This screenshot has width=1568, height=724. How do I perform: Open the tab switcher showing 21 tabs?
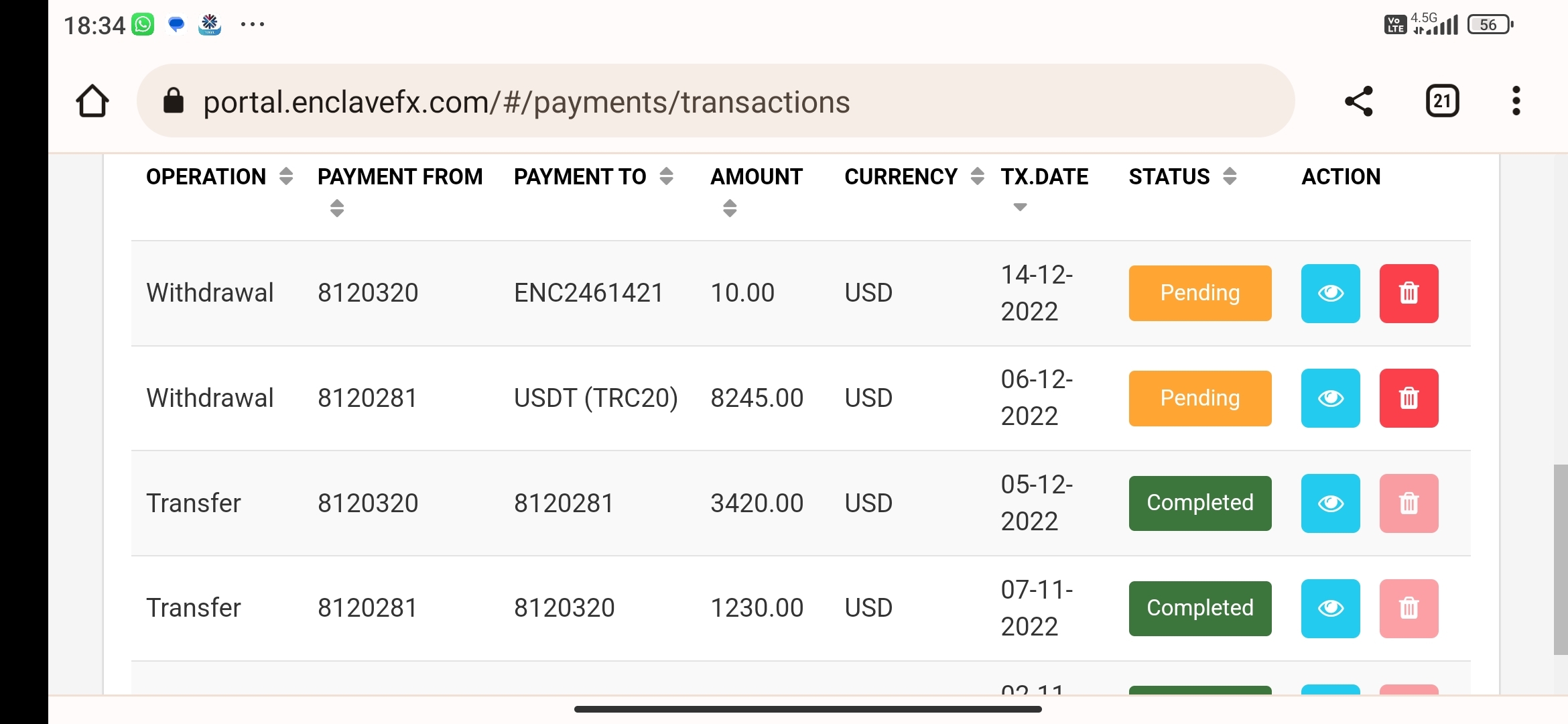point(1442,101)
